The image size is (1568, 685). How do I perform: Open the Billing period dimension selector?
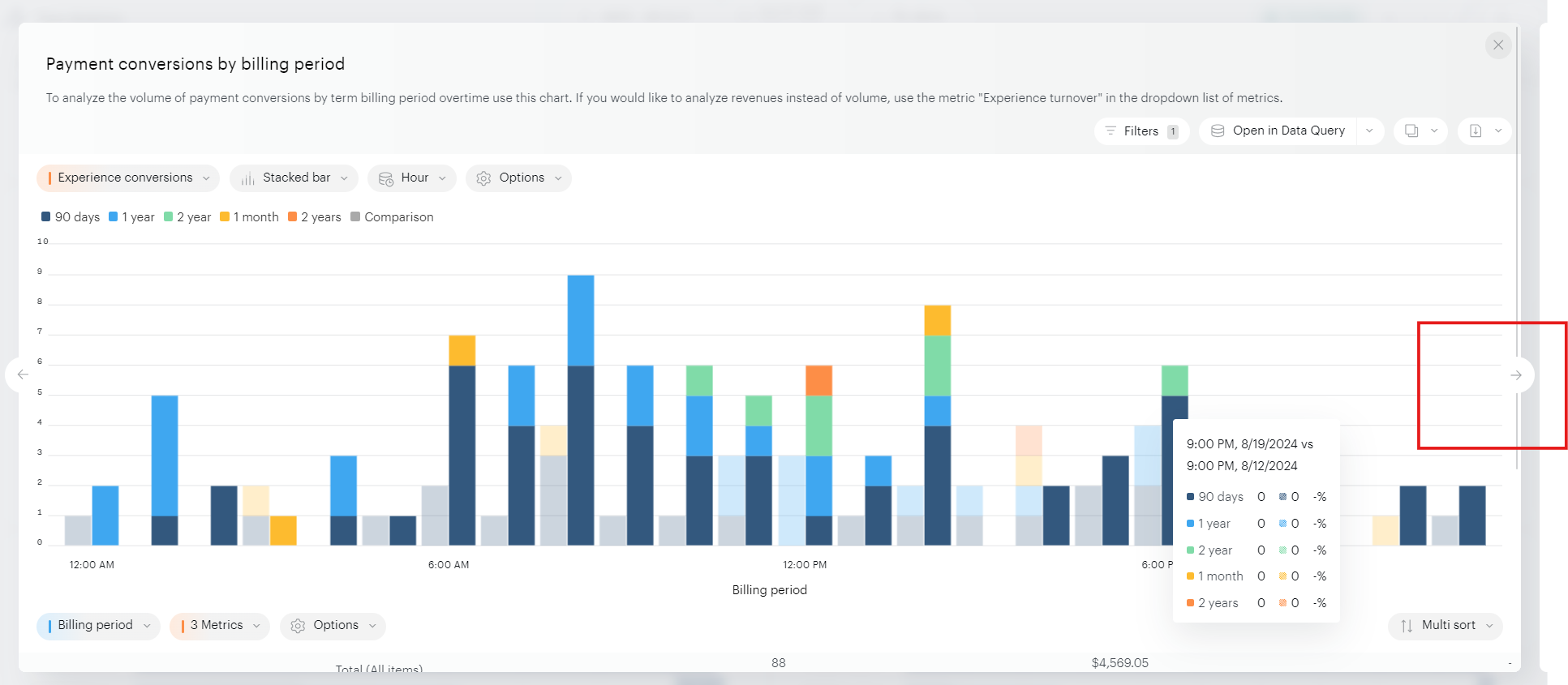[x=98, y=626]
